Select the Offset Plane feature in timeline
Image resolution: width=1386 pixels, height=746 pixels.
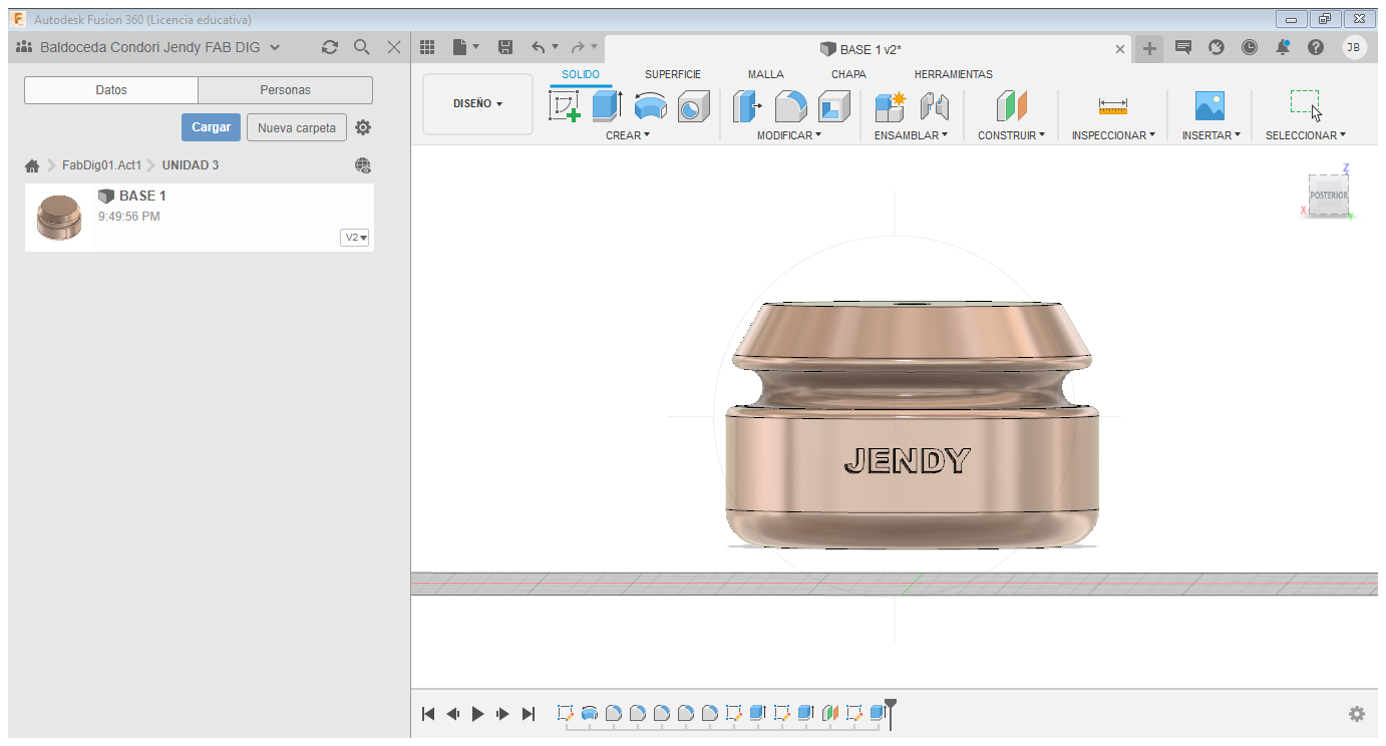tap(830, 713)
